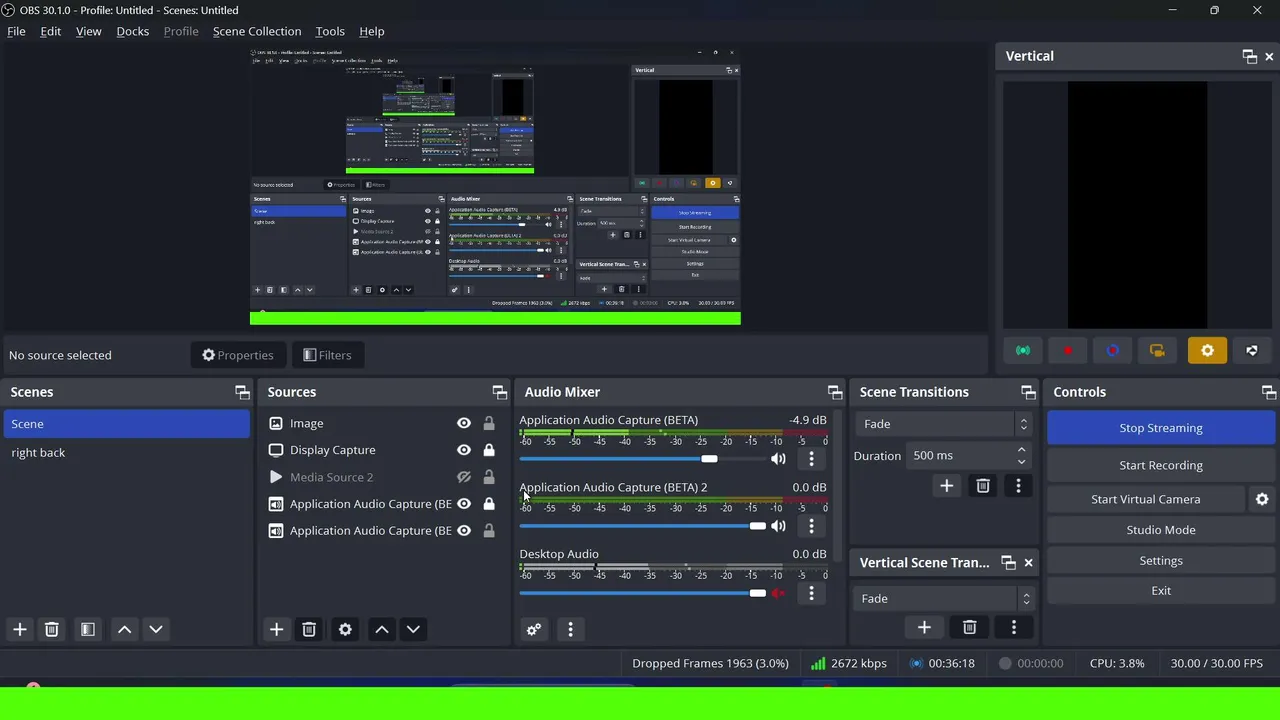This screenshot has height=720, width=1280.
Task: Show the Media Source 2 source
Action: pyautogui.click(x=464, y=477)
